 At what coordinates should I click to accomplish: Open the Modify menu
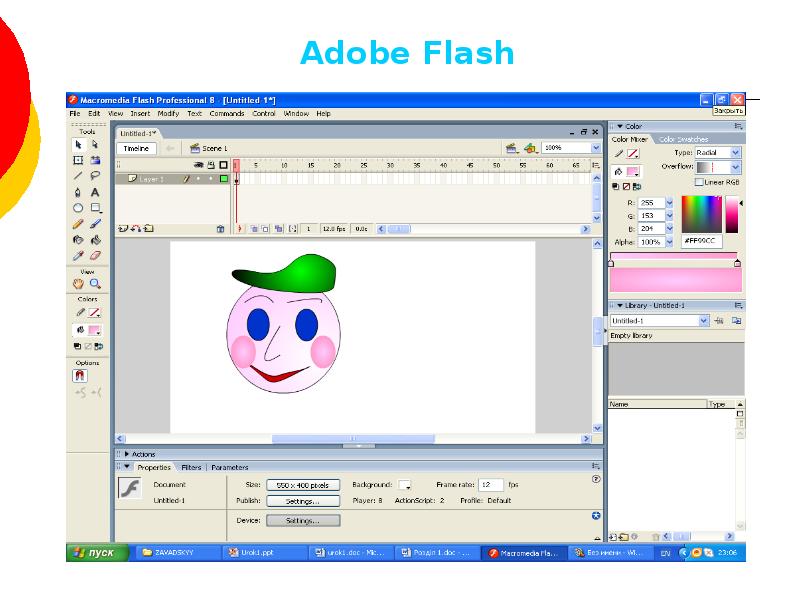coord(168,114)
